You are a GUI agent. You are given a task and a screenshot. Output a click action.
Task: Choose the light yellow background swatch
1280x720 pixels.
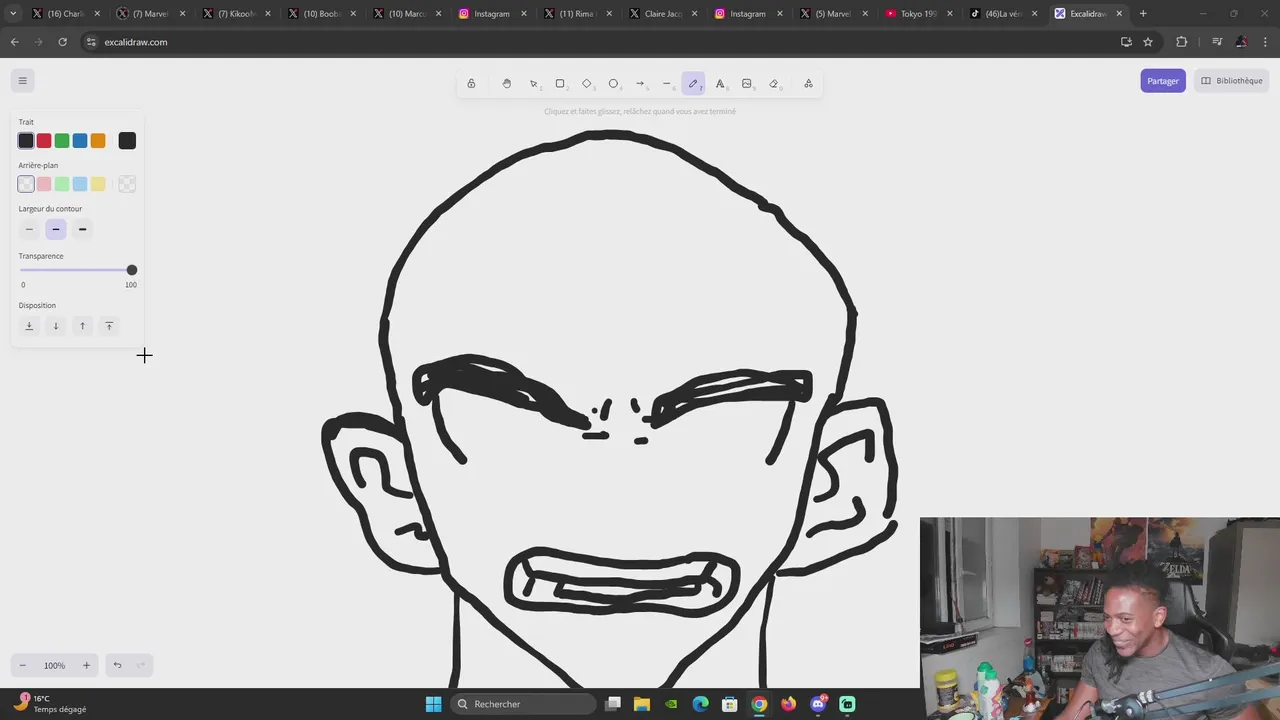coord(98,184)
